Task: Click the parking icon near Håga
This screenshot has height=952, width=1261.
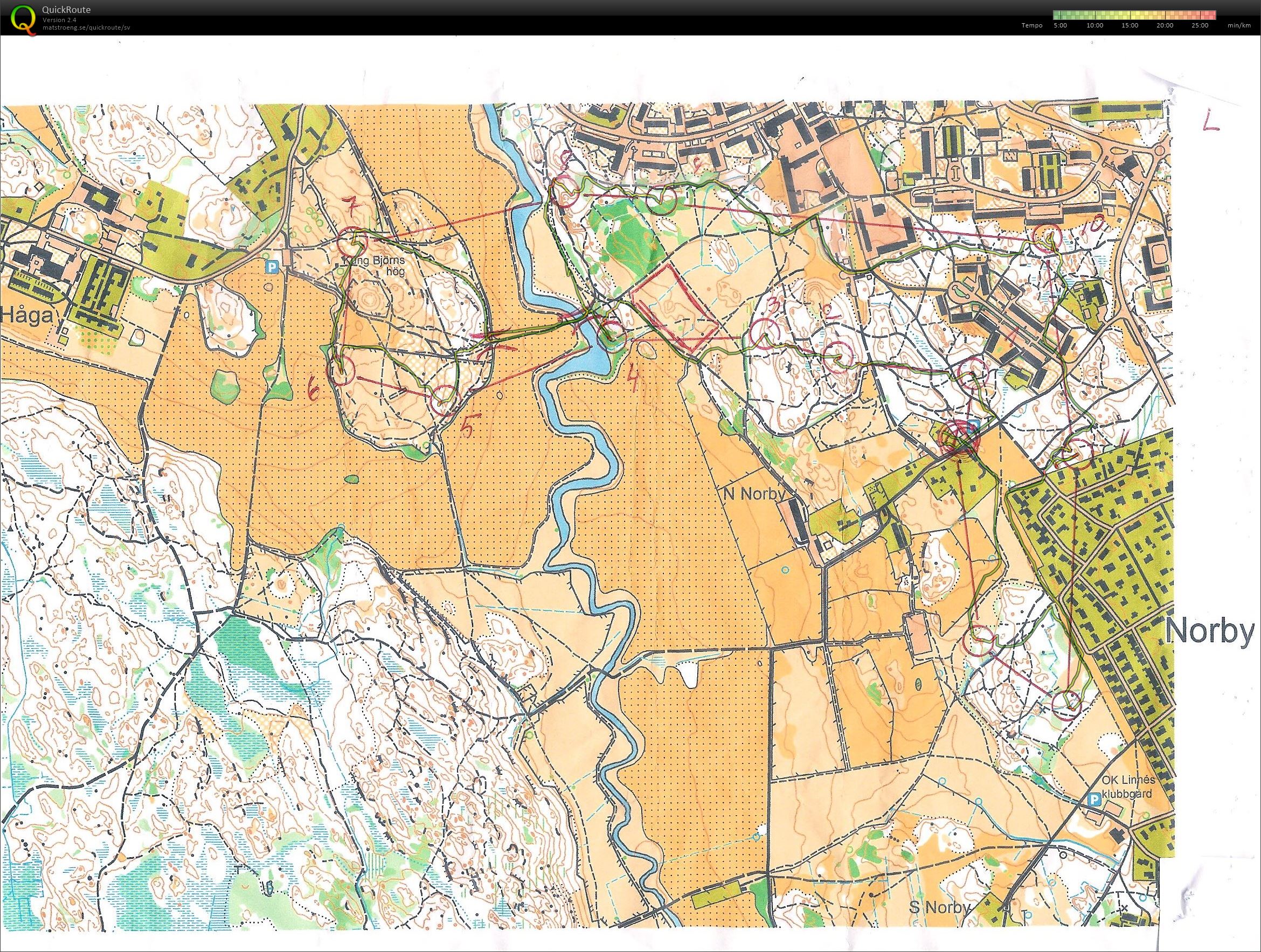Action: click(x=273, y=267)
